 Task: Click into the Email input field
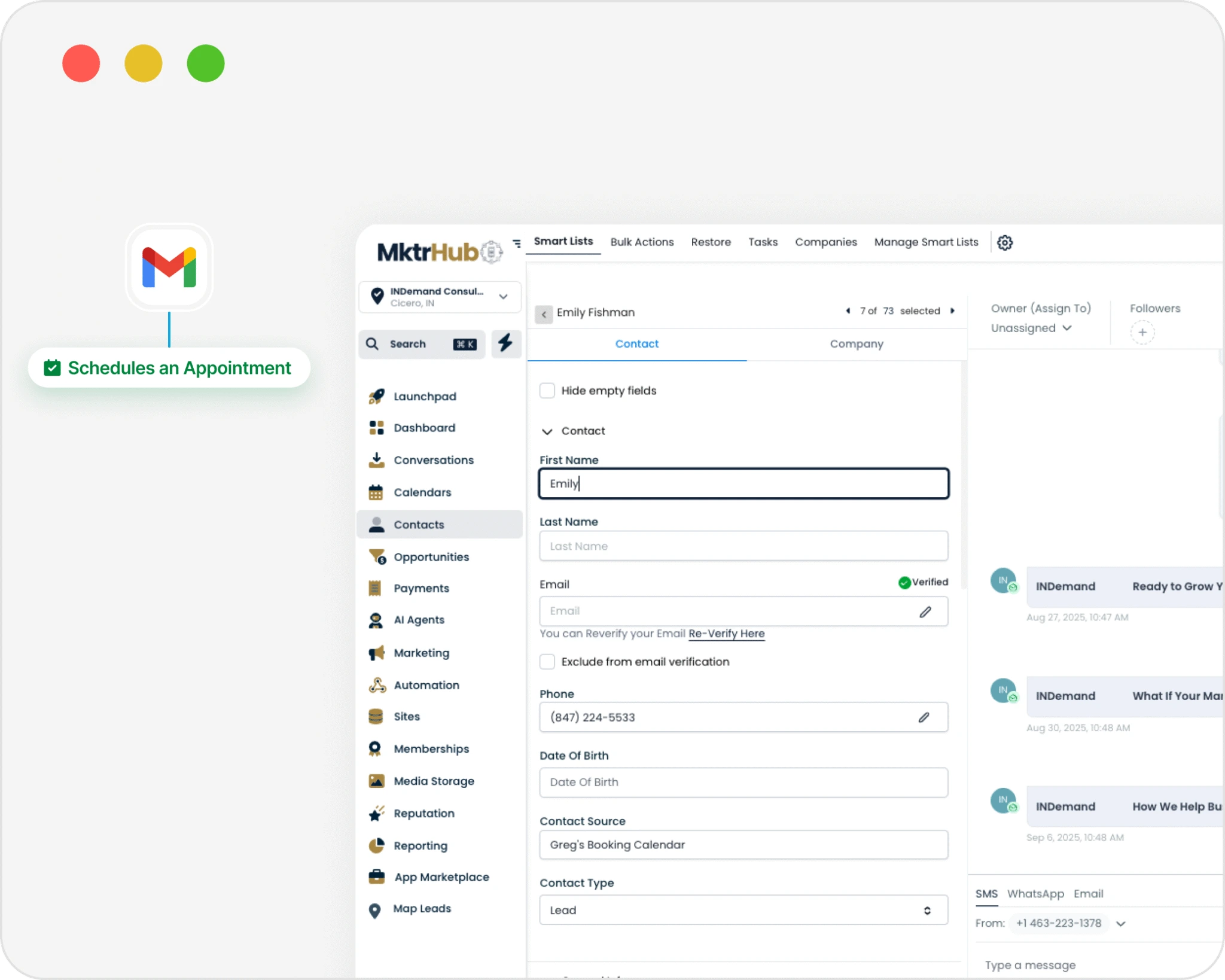(x=743, y=611)
